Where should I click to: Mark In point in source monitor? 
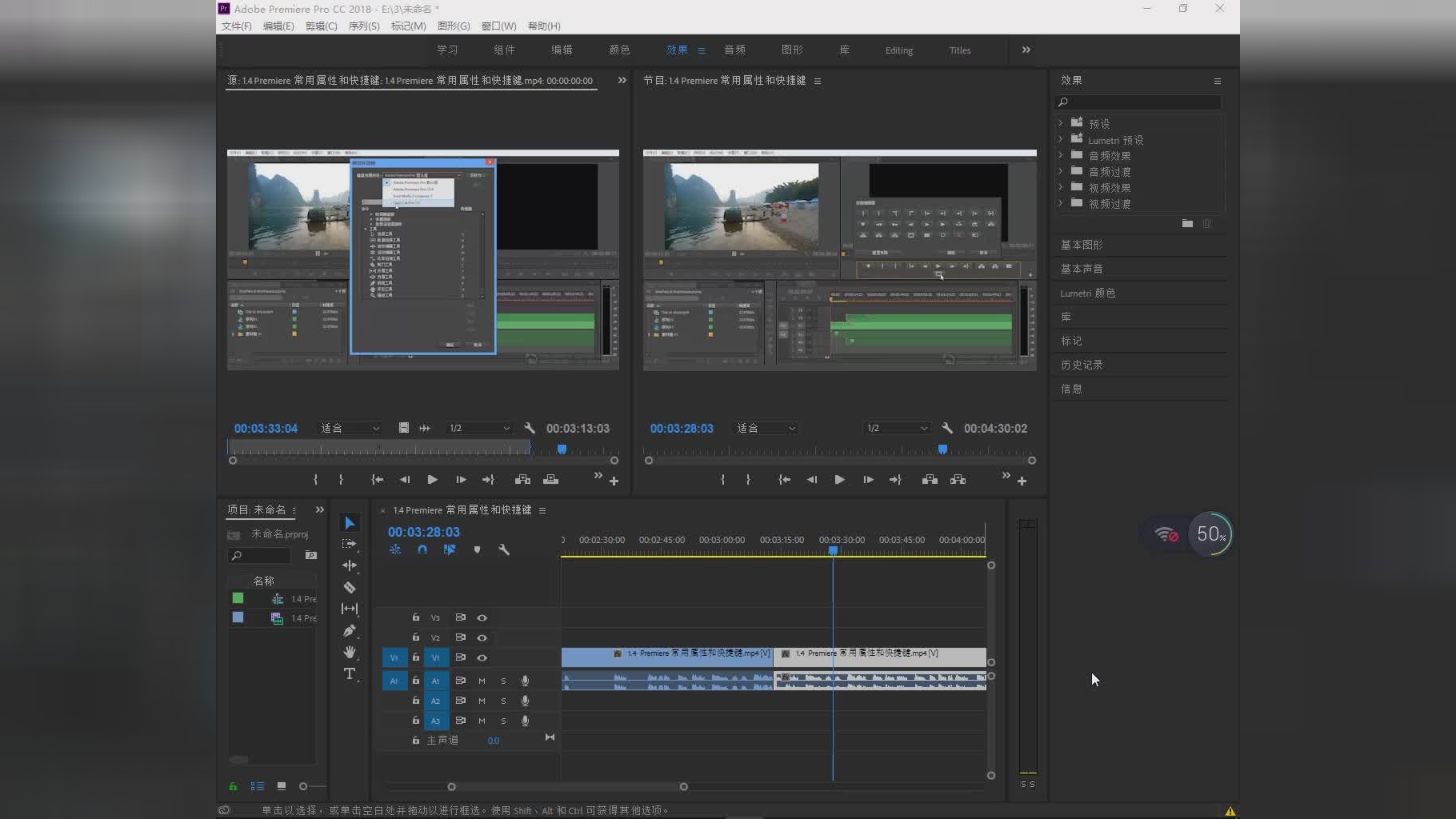coord(316,480)
